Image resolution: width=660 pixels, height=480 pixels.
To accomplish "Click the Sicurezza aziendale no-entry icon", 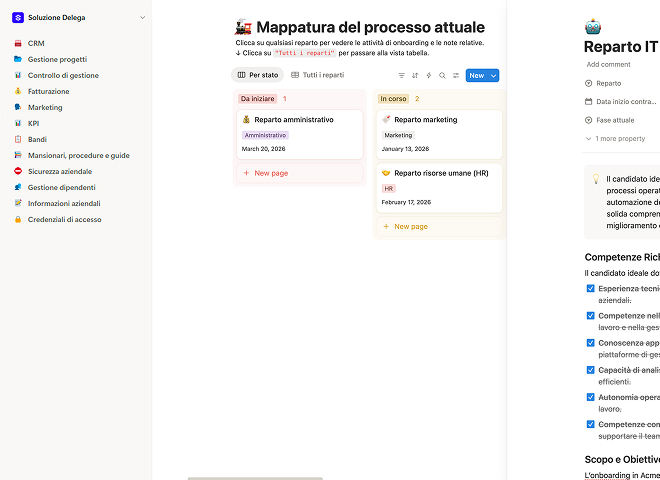I will click(18, 171).
